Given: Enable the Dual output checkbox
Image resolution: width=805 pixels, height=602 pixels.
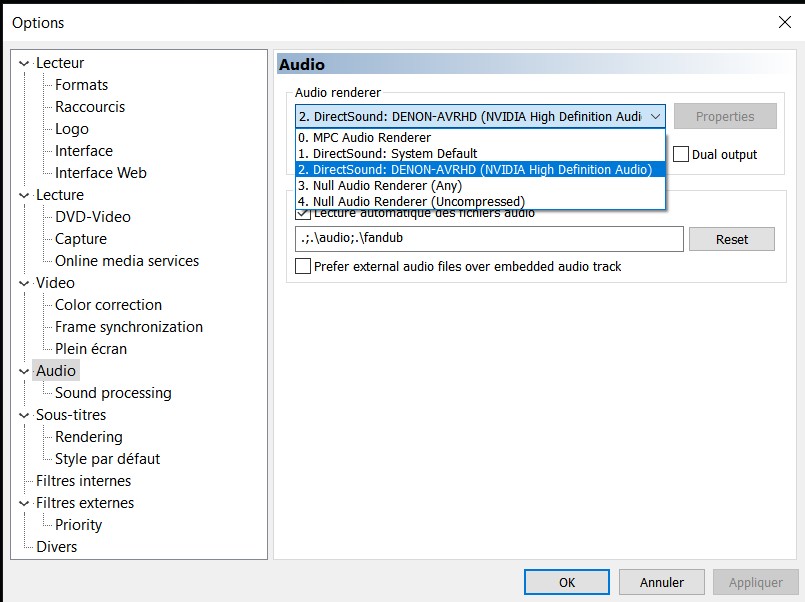Looking at the screenshot, I should [681, 154].
